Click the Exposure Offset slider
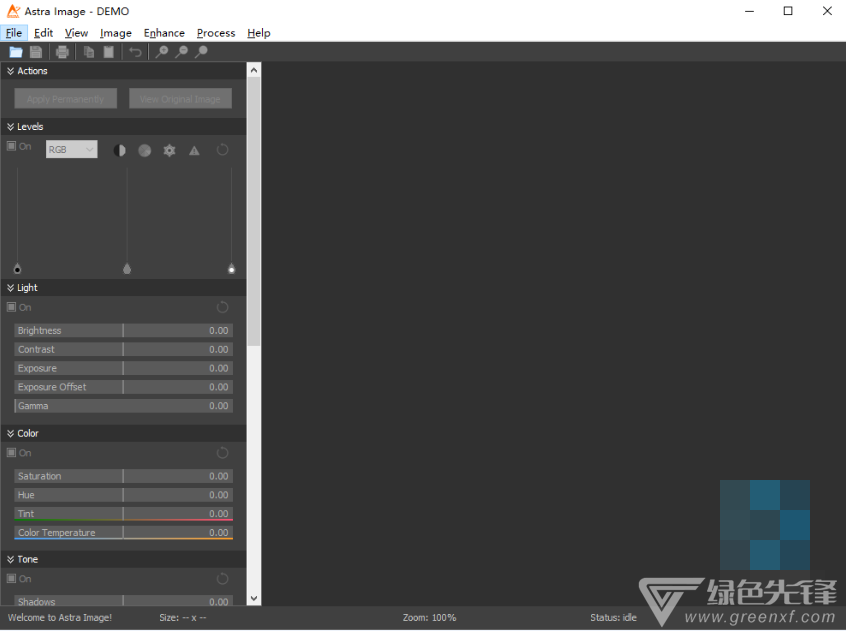846x631 pixels. pos(124,387)
